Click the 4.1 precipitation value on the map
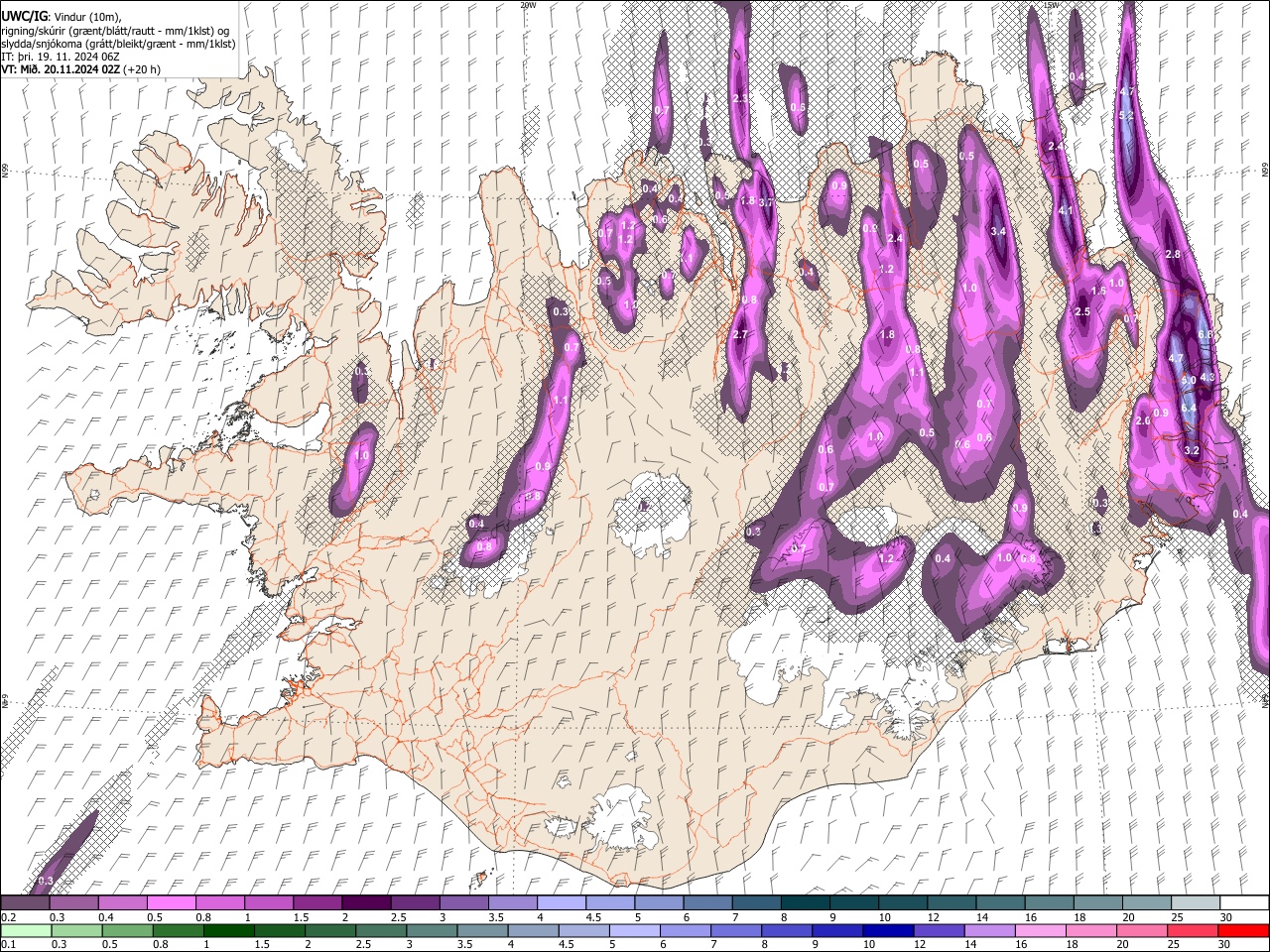The height and width of the screenshot is (952, 1270). click(x=1066, y=211)
